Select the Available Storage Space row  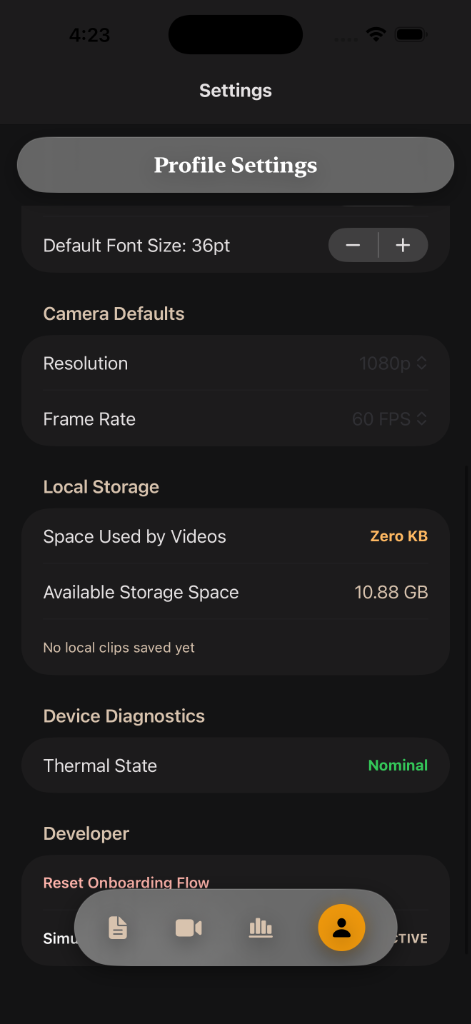pyautogui.click(x=235, y=592)
